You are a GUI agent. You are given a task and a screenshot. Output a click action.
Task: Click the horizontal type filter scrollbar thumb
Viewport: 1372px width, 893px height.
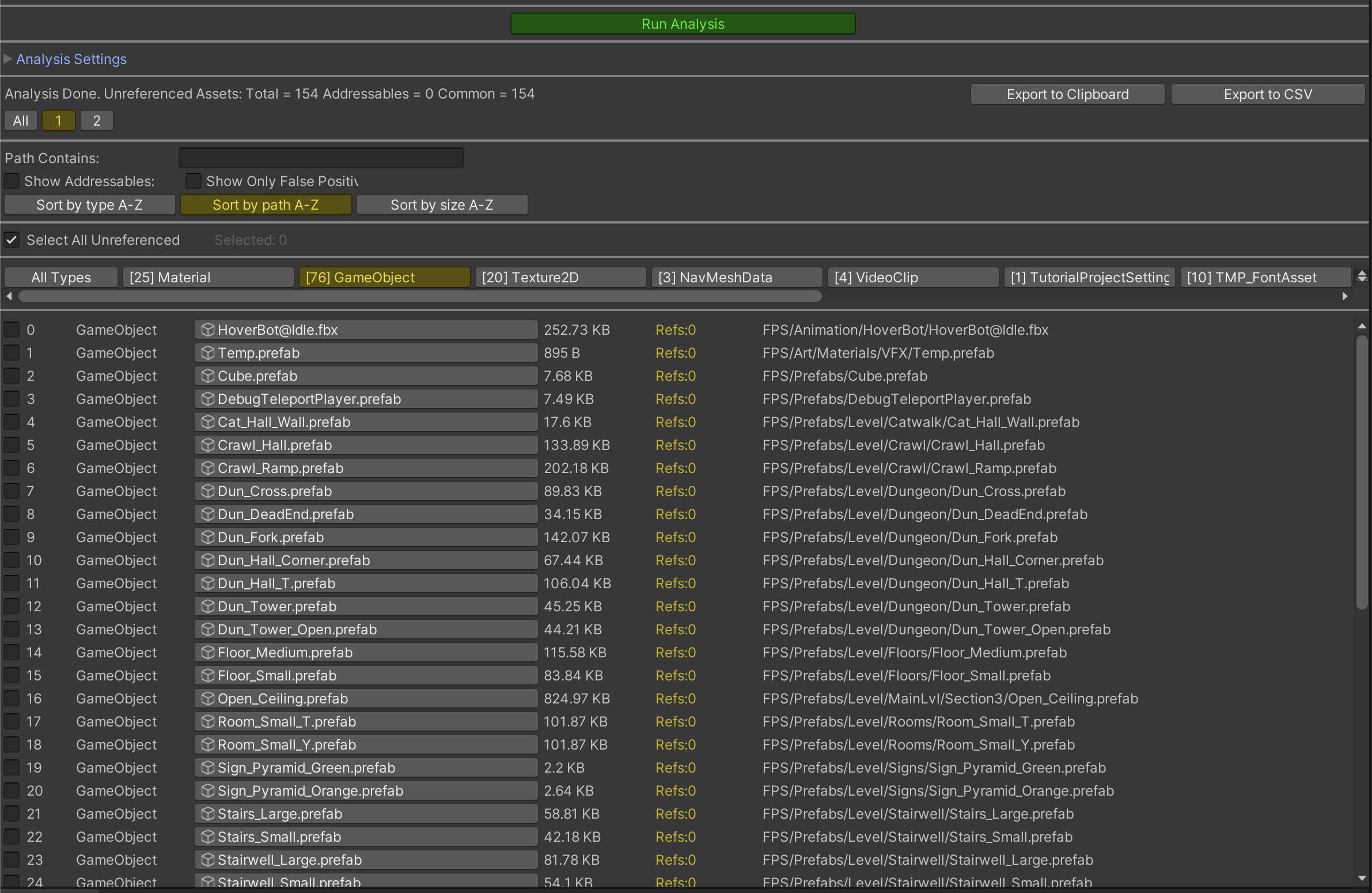coord(420,296)
